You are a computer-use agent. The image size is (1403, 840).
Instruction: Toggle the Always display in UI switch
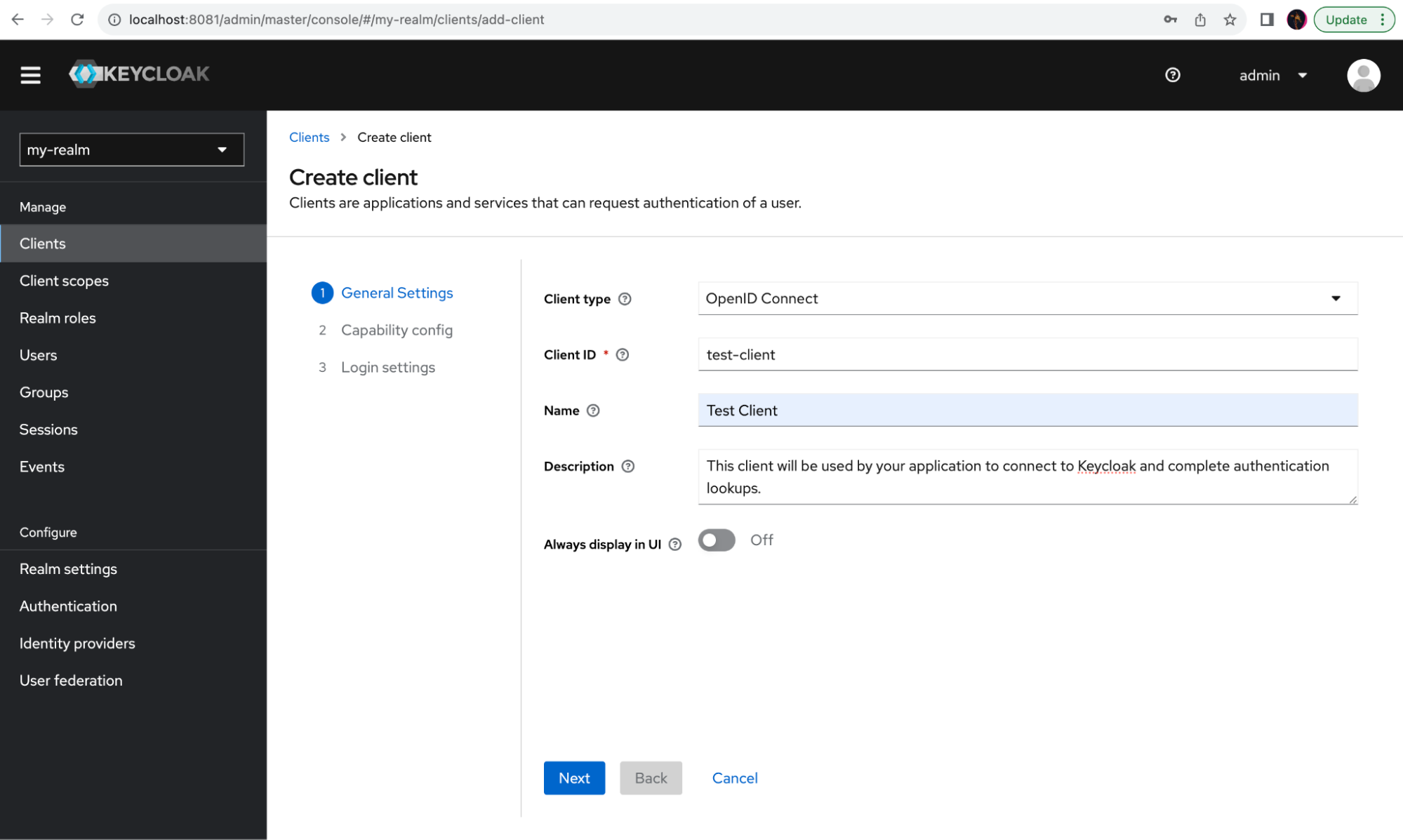pos(717,540)
